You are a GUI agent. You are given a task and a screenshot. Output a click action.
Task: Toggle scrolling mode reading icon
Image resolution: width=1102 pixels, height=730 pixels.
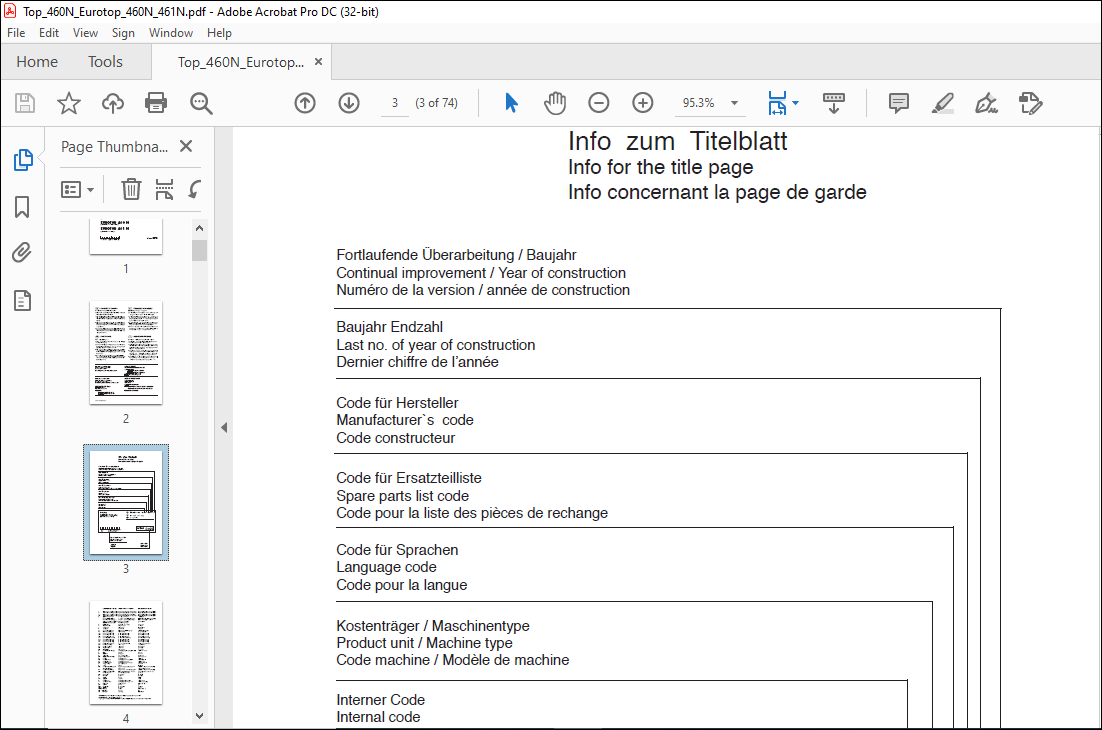coord(834,103)
